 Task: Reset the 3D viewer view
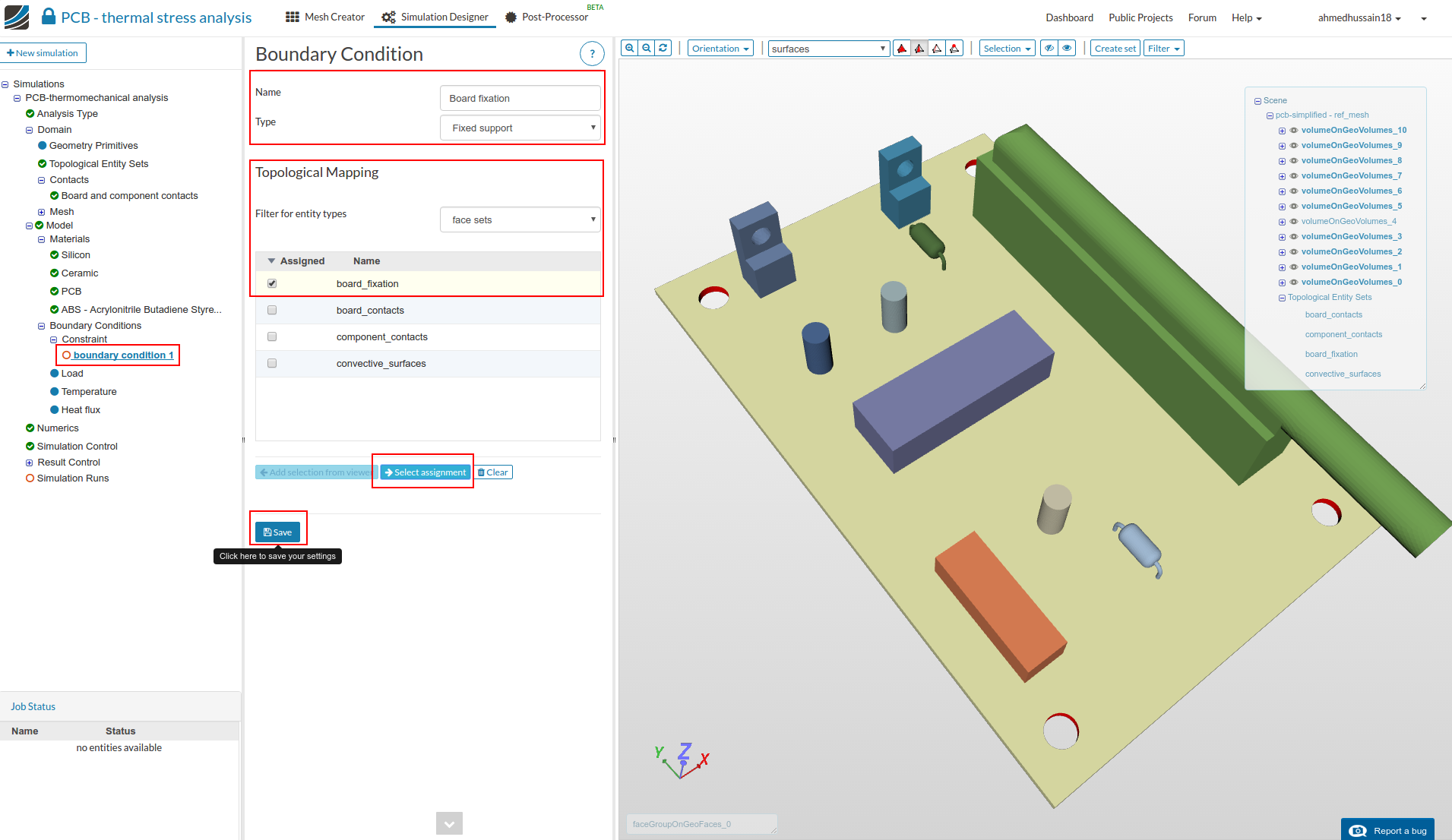click(663, 48)
